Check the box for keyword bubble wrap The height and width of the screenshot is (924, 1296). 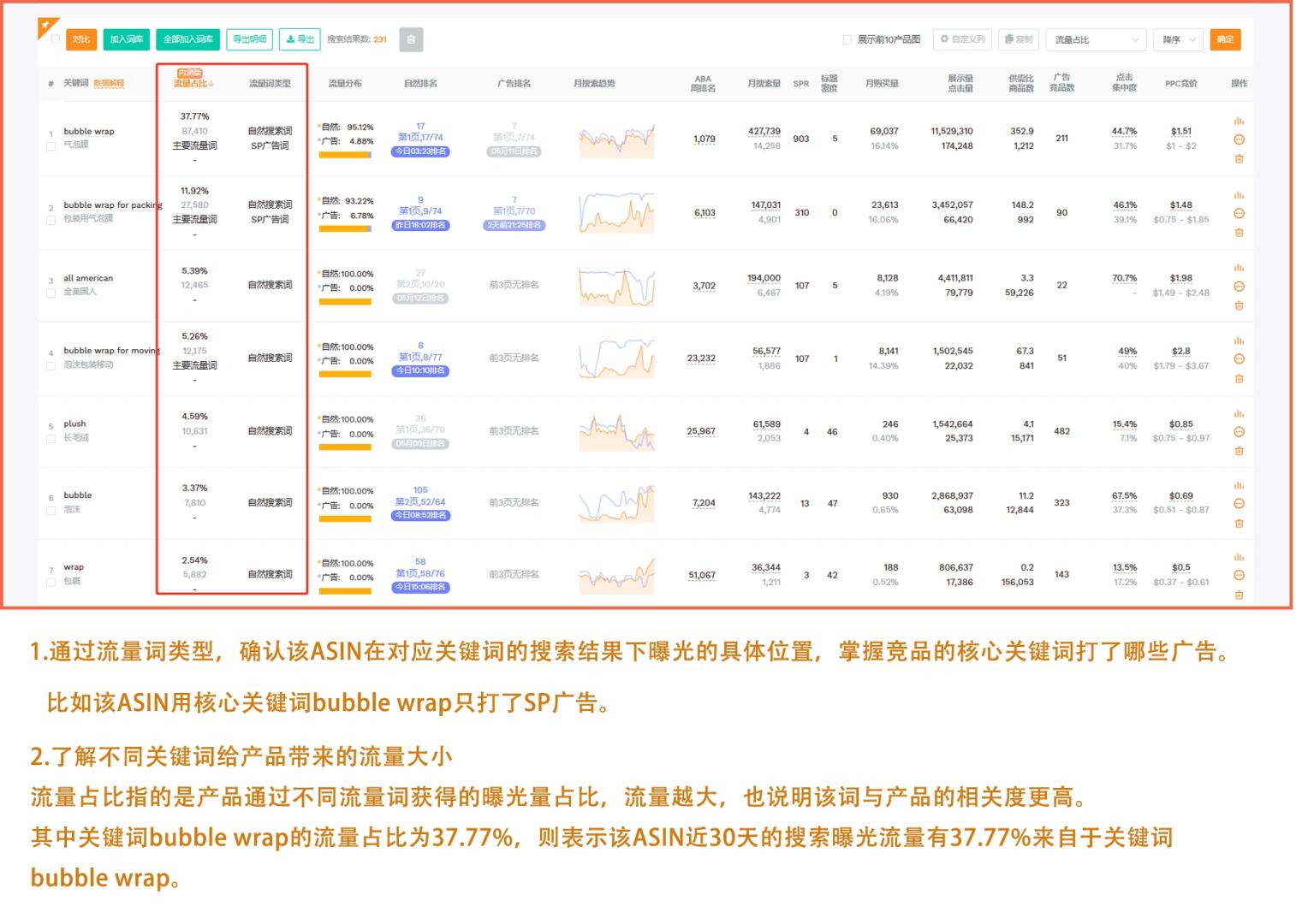click(51, 145)
